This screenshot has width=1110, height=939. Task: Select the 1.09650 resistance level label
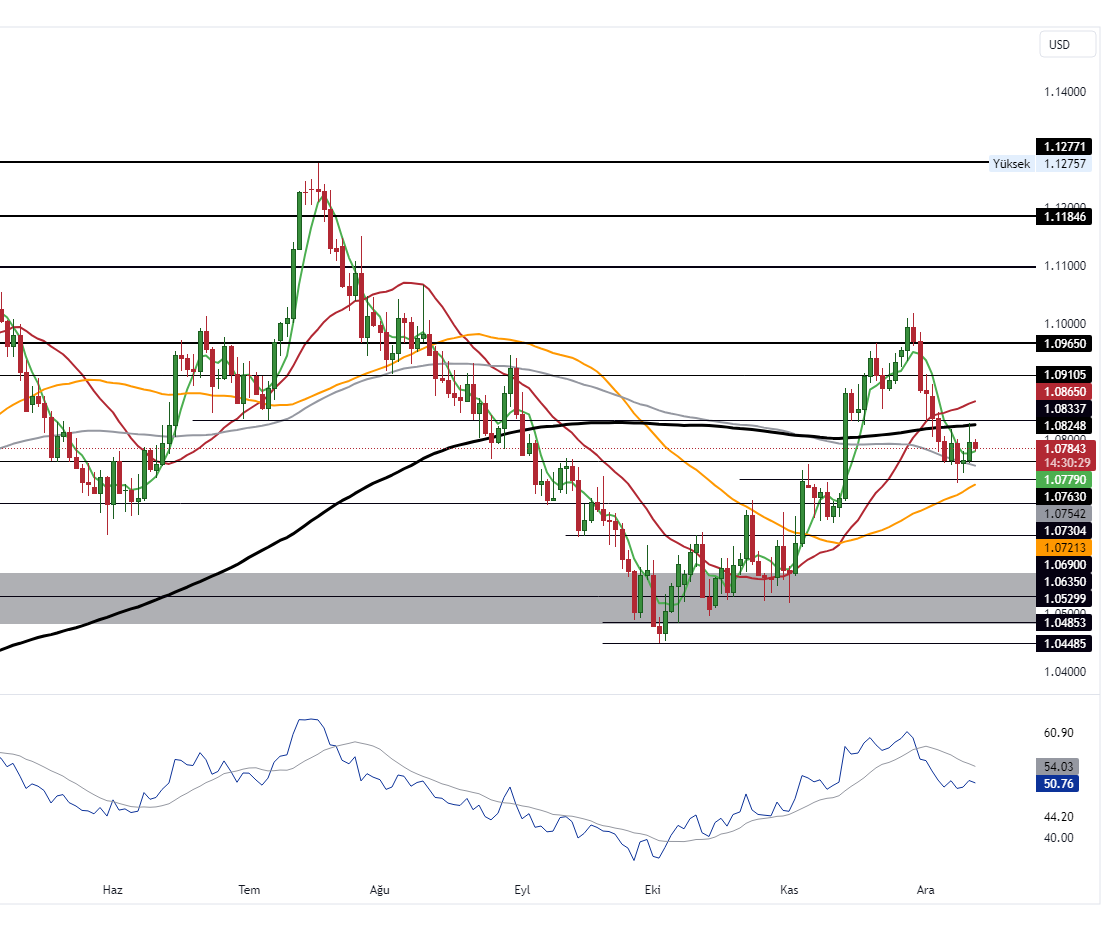coord(1066,343)
